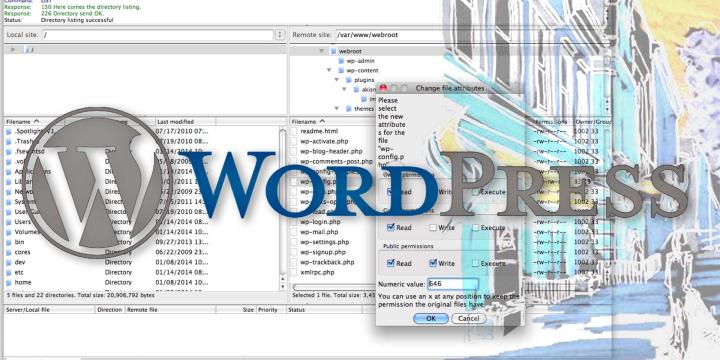Select wp-activate.php in remote file list

pos(324,141)
